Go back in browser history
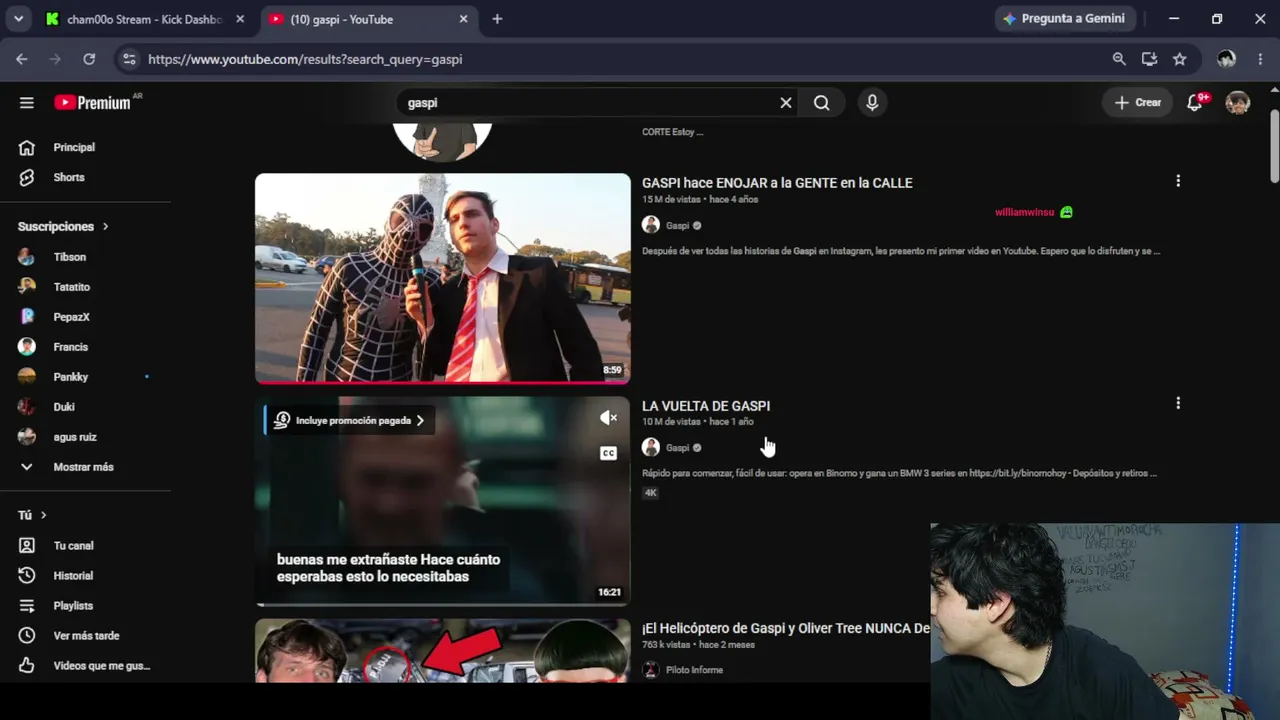The height and width of the screenshot is (720, 1280). pos(22,59)
